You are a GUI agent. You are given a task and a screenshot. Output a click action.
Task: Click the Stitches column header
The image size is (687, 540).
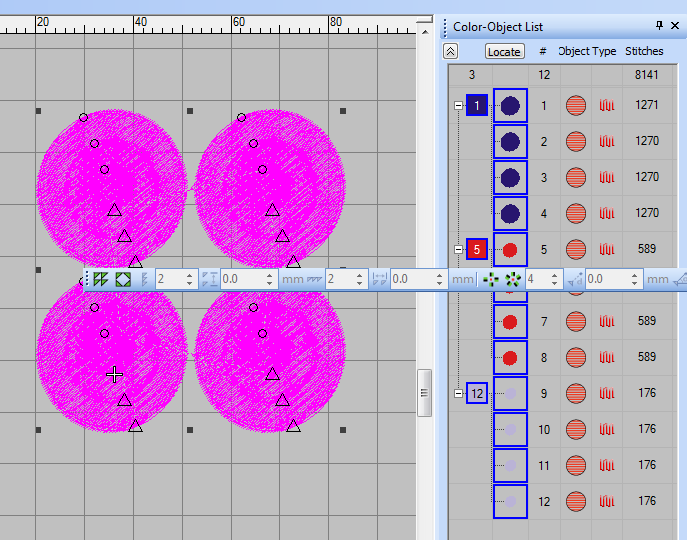click(x=644, y=51)
